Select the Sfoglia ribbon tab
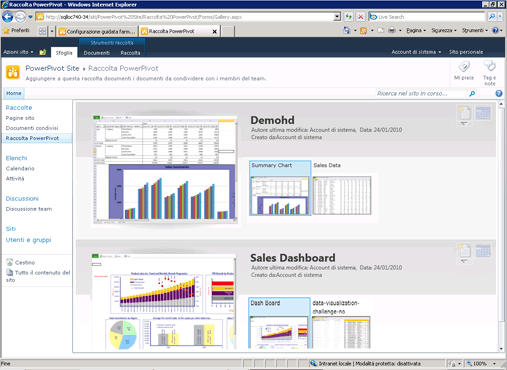507x370 pixels. 64,53
